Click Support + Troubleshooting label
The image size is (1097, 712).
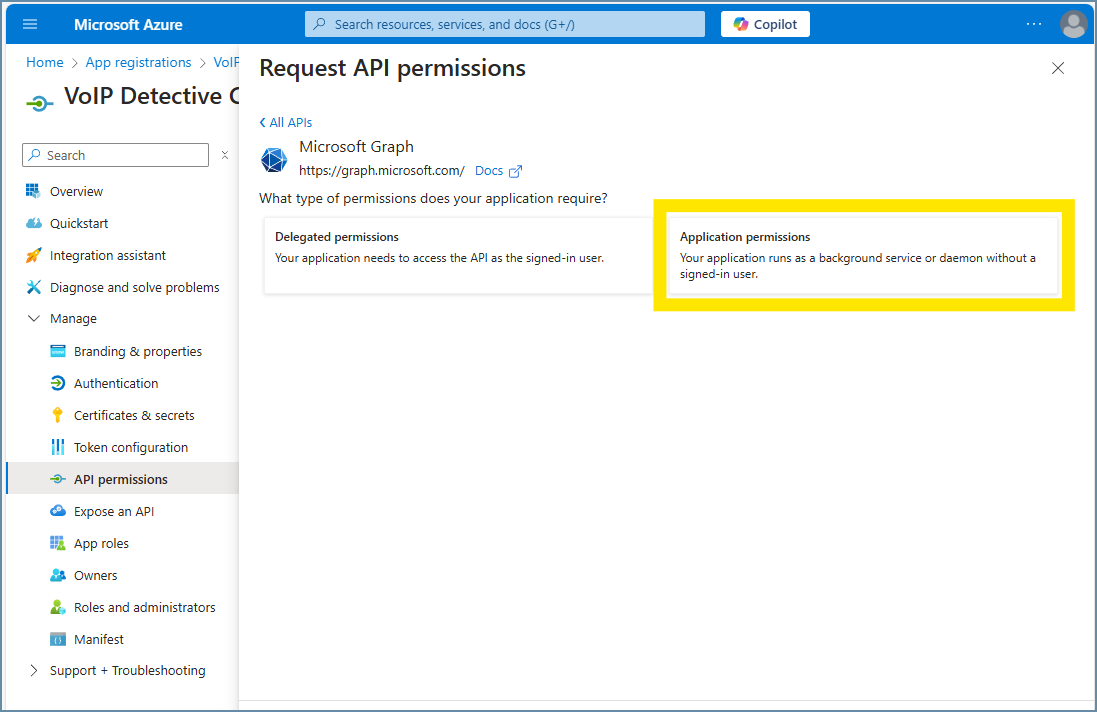[127, 671]
